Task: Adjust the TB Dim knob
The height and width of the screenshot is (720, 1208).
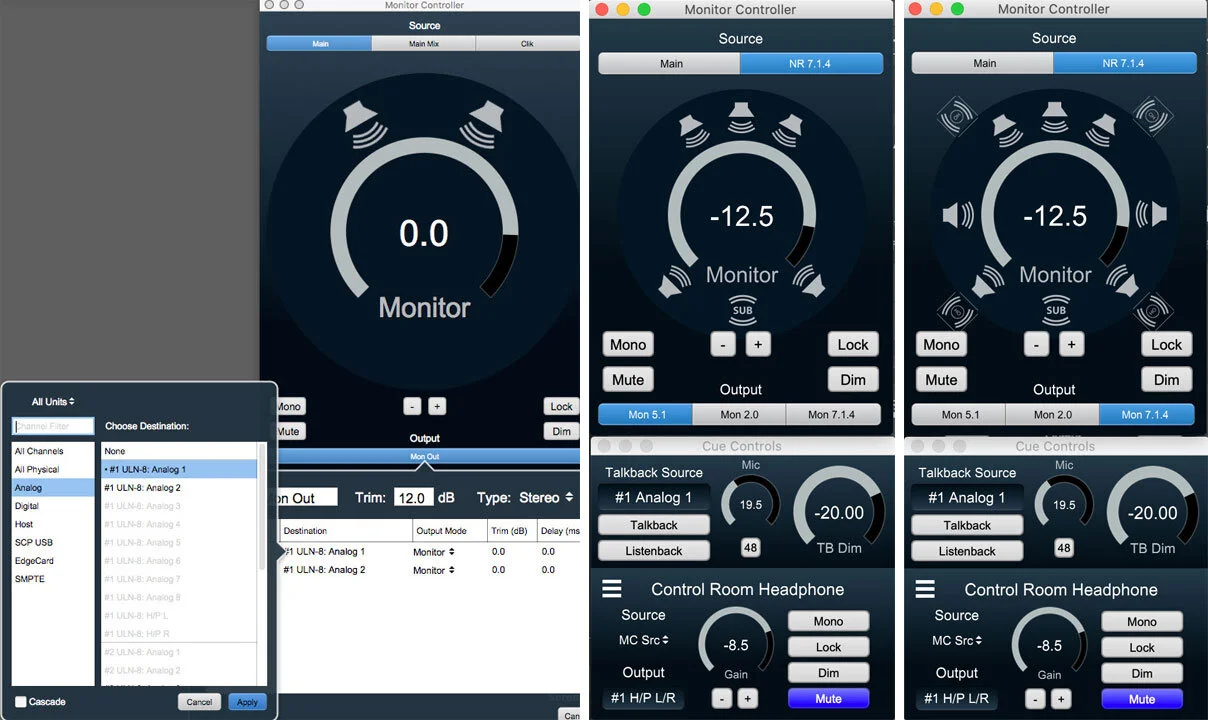Action: pyautogui.click(x=838, y=513)
